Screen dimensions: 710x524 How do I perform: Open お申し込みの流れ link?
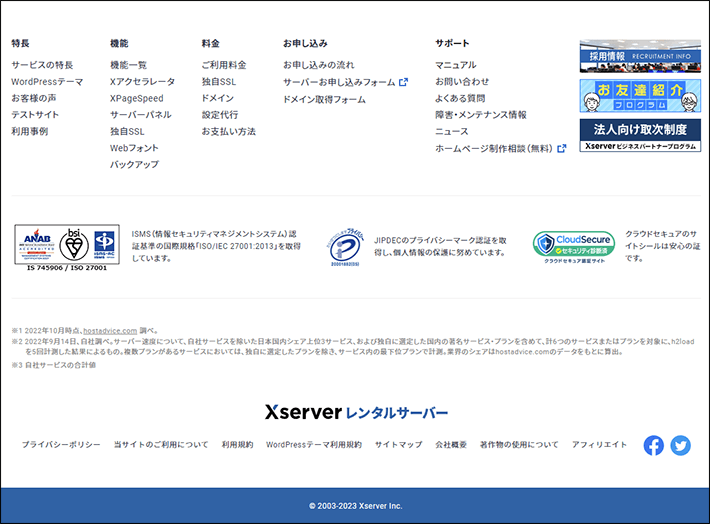pyautogui.click(x=318, y=65)
